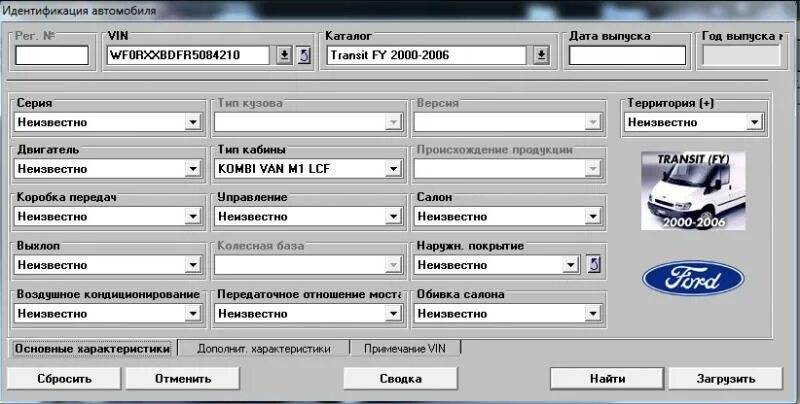Open the Наружн. покрытие dropdown
This screenshot has width=800, height=404.
click(570, 265)
